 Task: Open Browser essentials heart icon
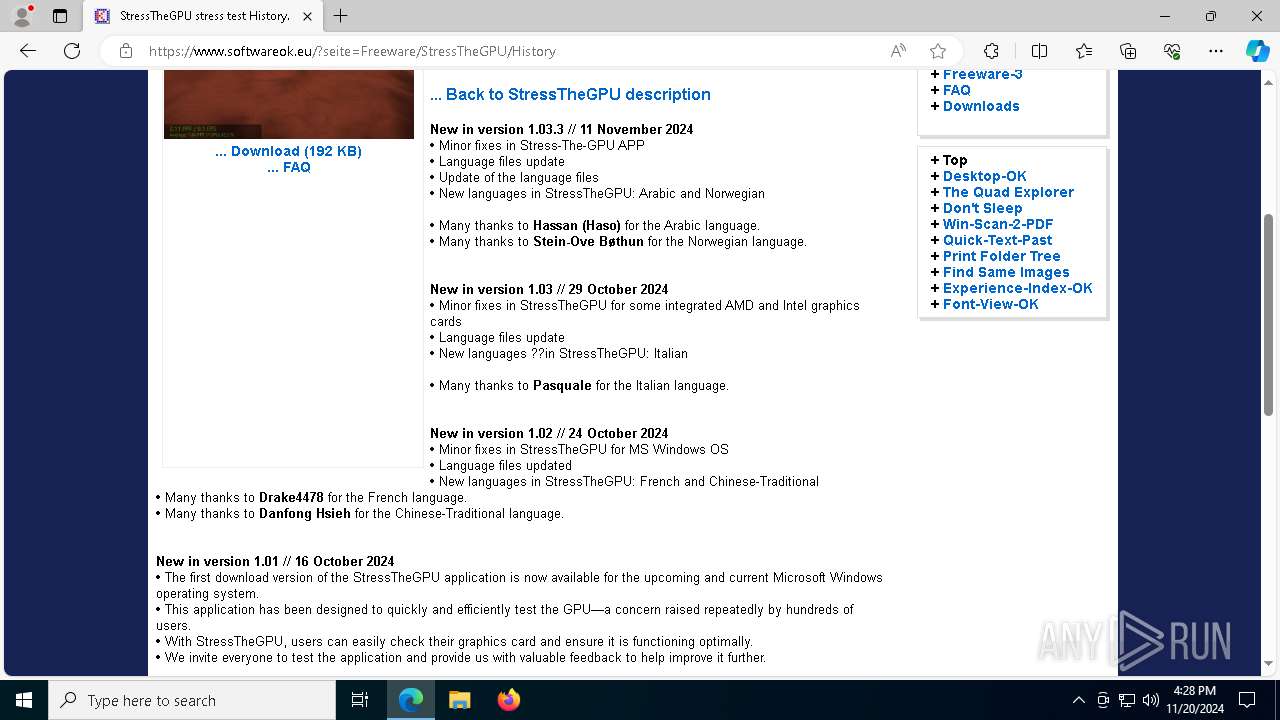pos(1172,51)
